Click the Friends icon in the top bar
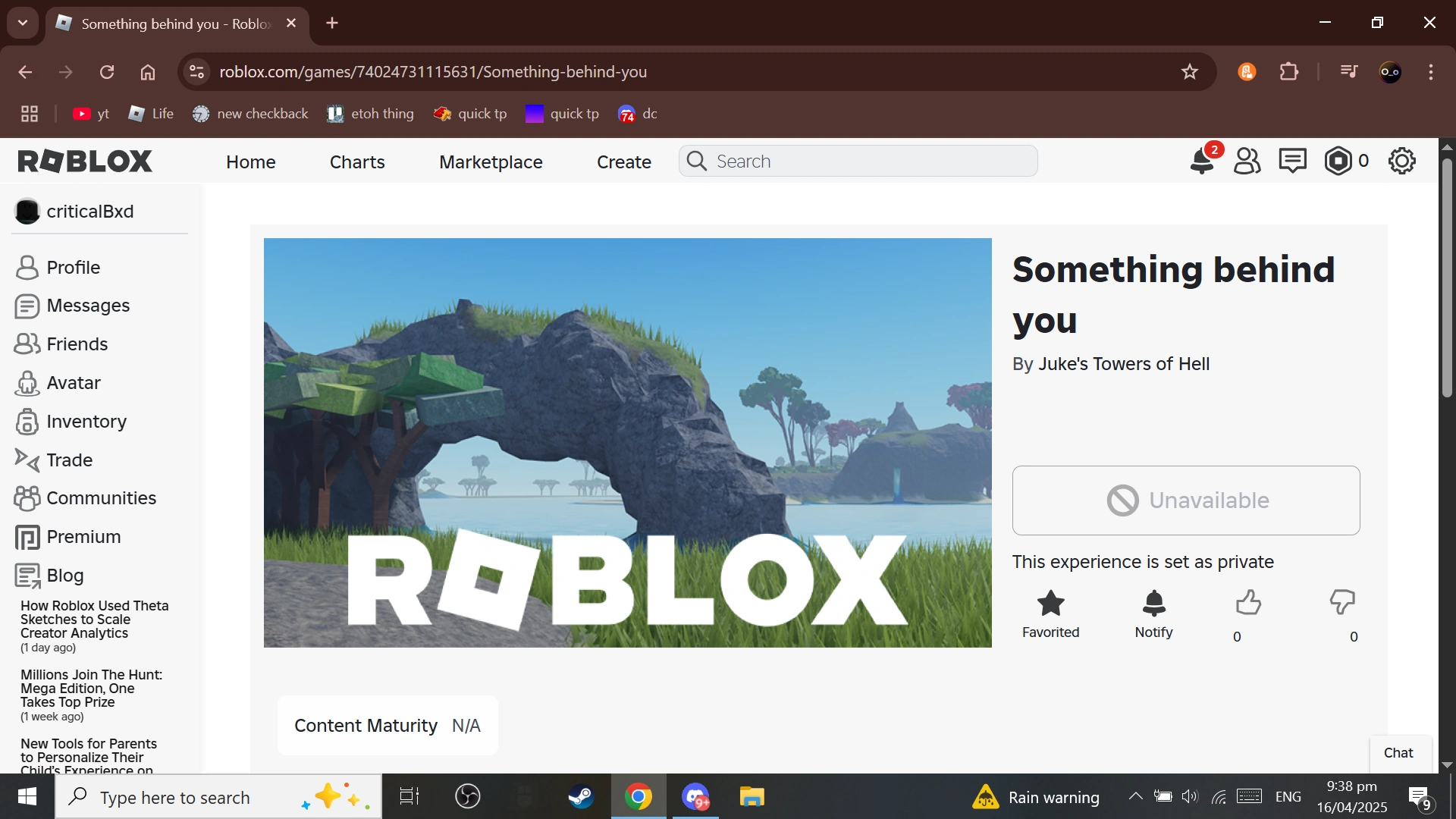The height and width of the screenshot is (819, 1456). tap(1247, 161)
